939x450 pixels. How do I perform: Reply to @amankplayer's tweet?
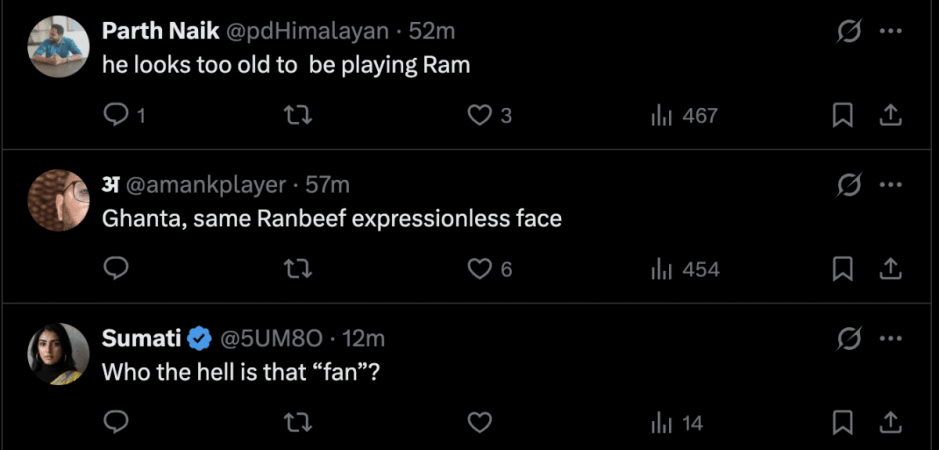(x=117, y=269)
